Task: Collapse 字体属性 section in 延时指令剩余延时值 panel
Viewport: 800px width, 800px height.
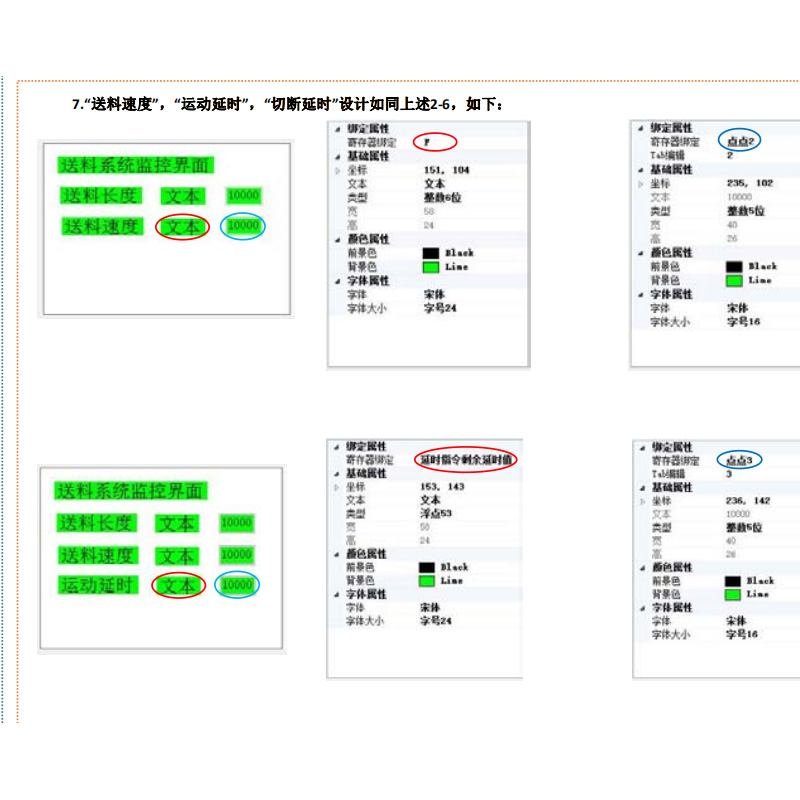Action: pyautogui.click(x=336, y=594)
